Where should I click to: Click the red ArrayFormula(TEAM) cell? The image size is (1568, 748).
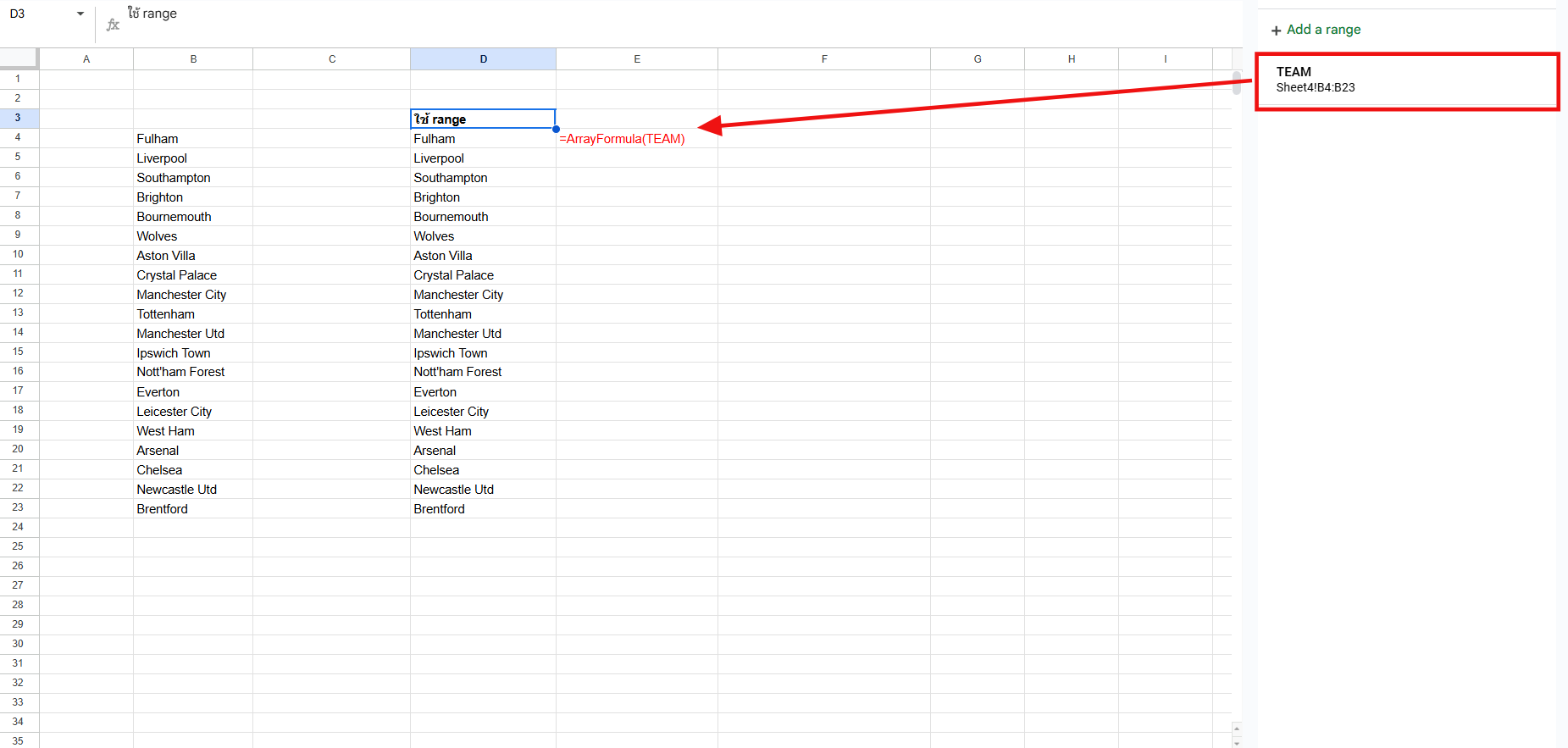click(637, 139)
